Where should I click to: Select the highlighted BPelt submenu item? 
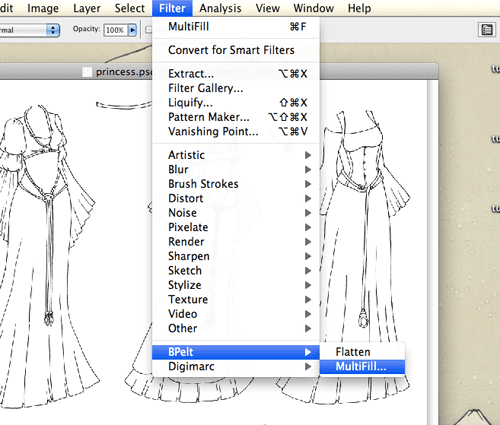(x=236, y=352)
